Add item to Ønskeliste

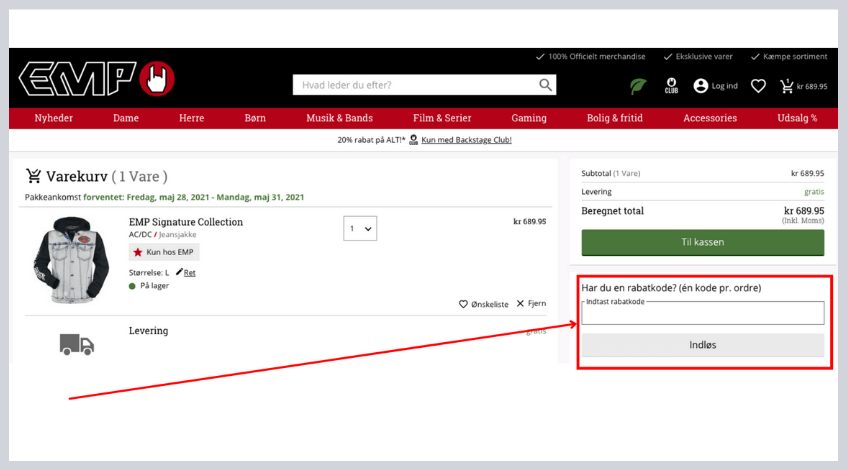tap(484, 303)
